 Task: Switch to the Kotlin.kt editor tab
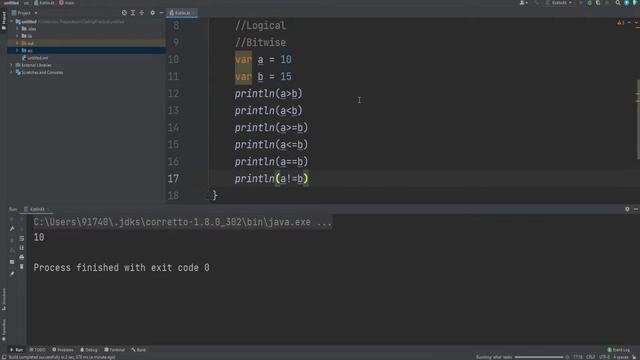pos(181,13)
